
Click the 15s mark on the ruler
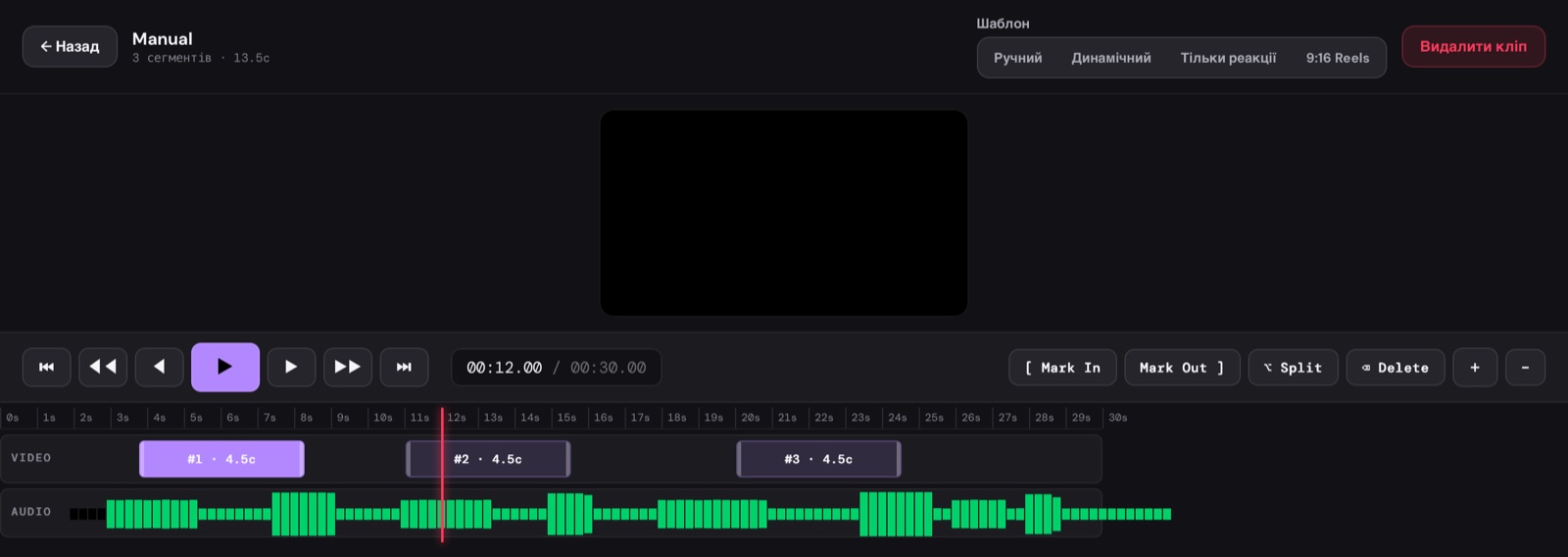566,418
